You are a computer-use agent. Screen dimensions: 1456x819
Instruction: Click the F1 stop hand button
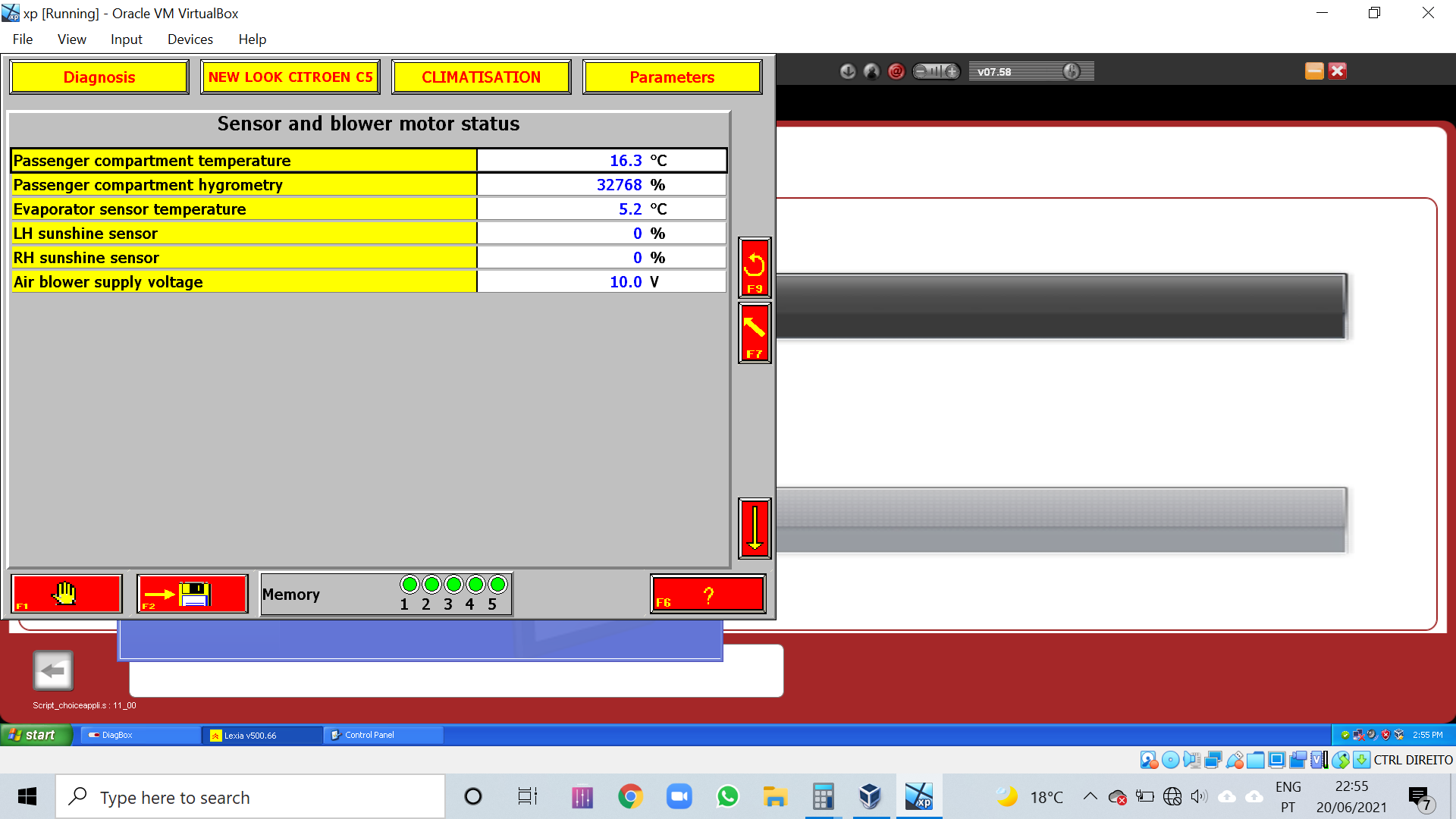click(67, 593)
